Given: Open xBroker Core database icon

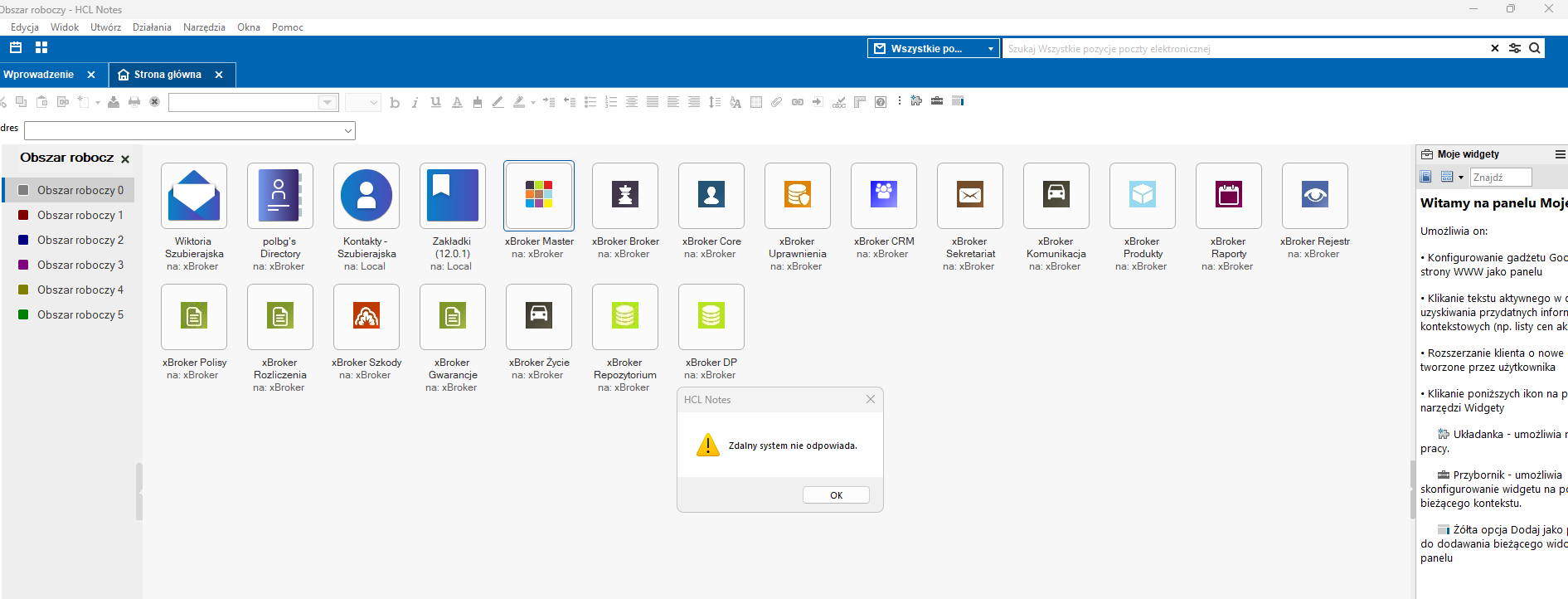Looking at the screenshot, I should 711,196.
